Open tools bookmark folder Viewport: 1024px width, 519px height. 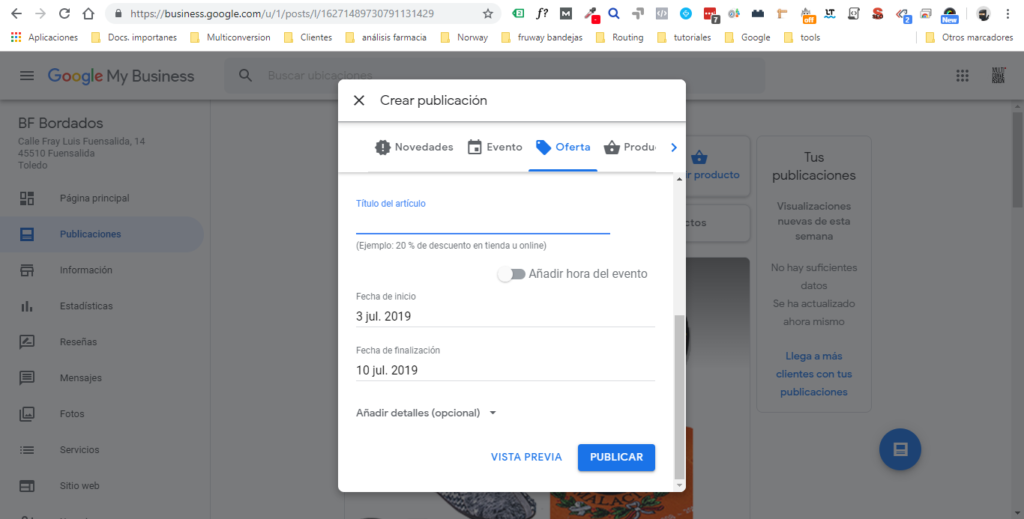pyautogui.click(x=802, y=38)
